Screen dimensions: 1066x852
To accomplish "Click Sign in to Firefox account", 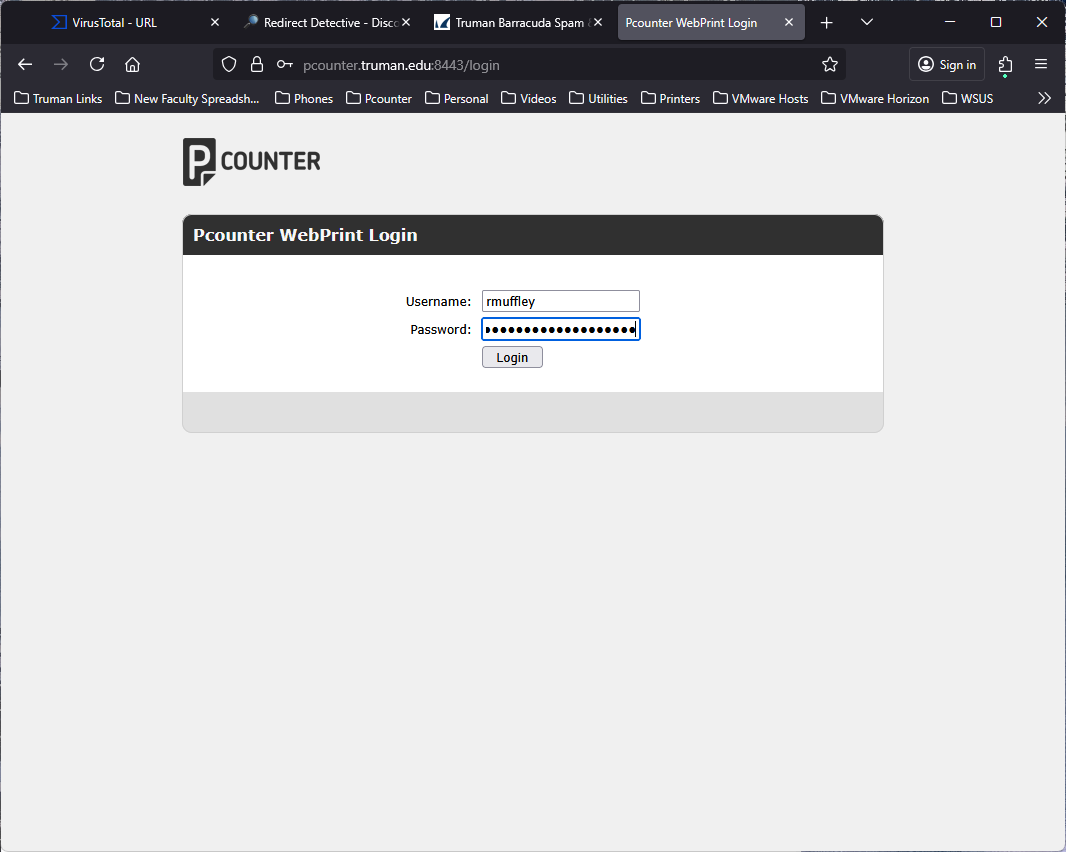I will coord(947,65).
